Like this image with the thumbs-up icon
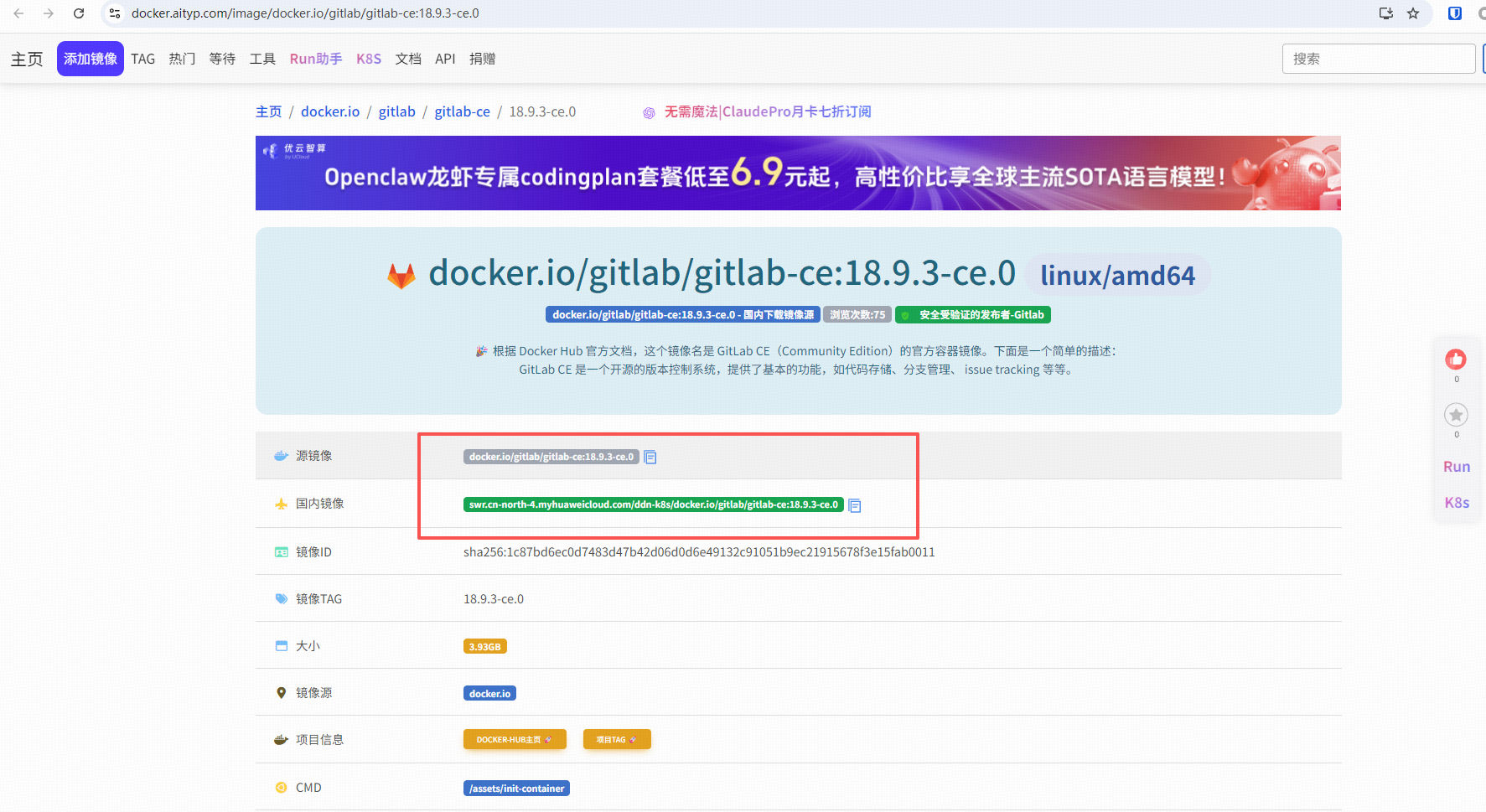The height and width of the screenshot is (812, 1486). click(x=1456, y=359)
